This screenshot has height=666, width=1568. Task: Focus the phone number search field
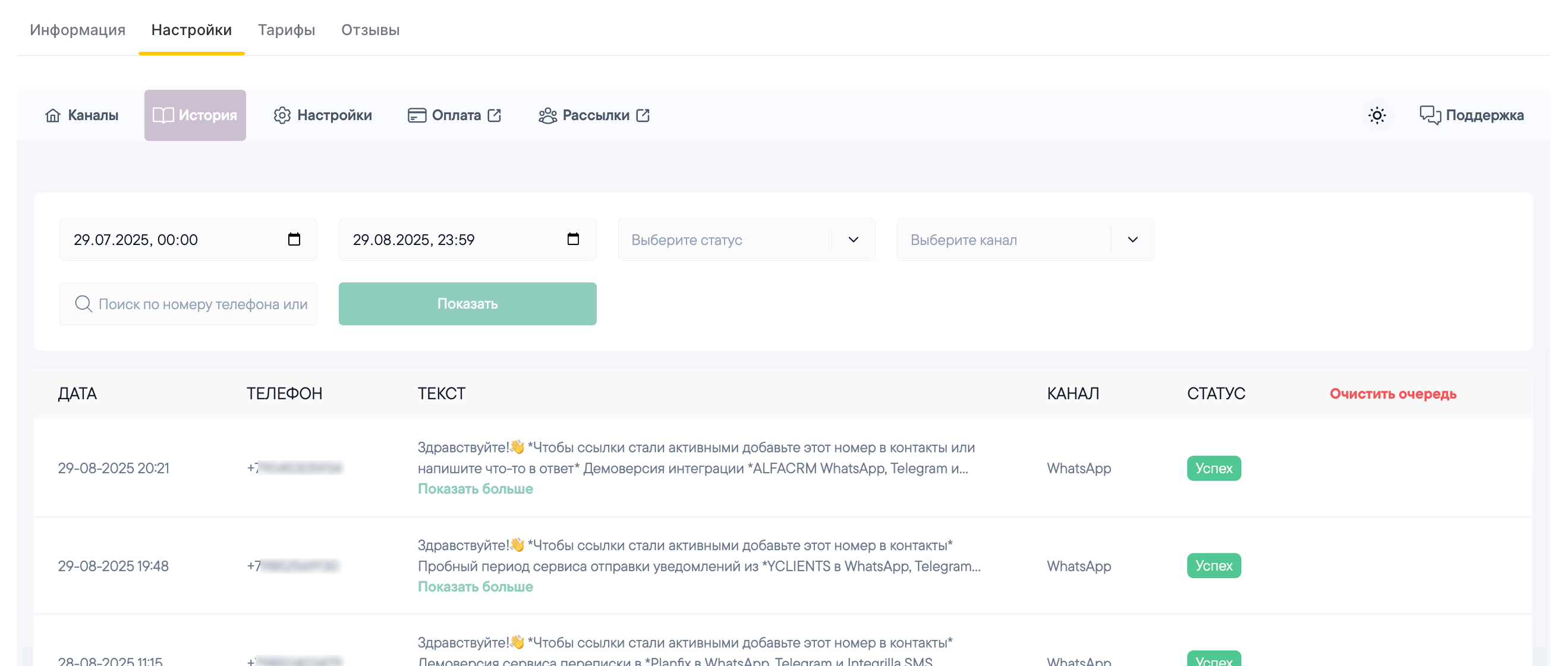pyautogui.click(x=188, y=304)
